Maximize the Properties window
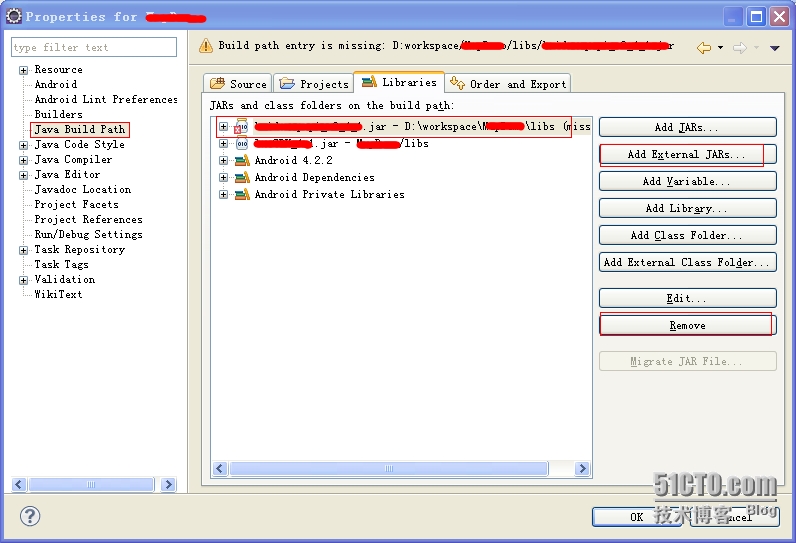 756,17
